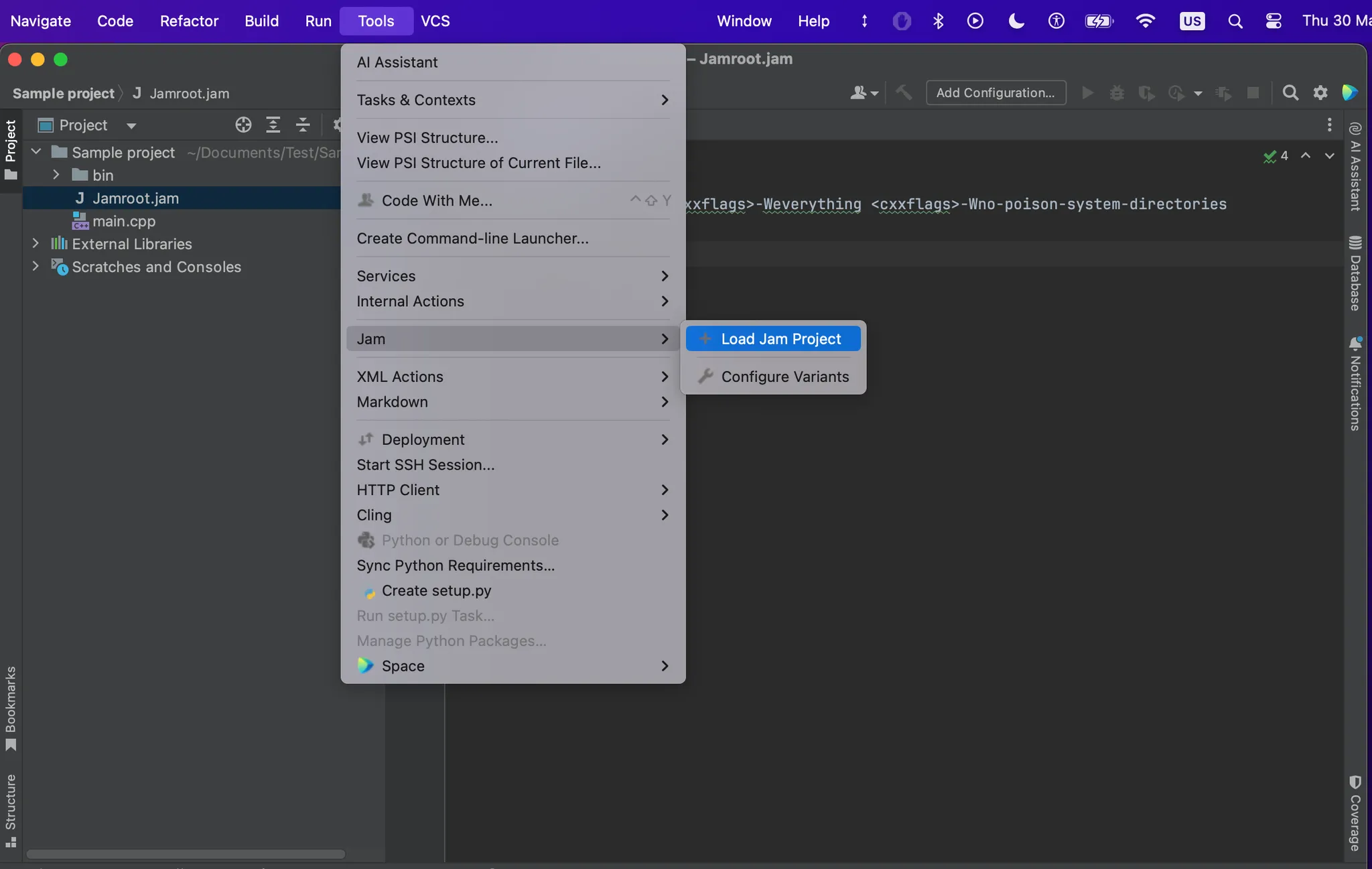
Task: Open IDE settings gear icon
Action: (x=1320, y=92)
